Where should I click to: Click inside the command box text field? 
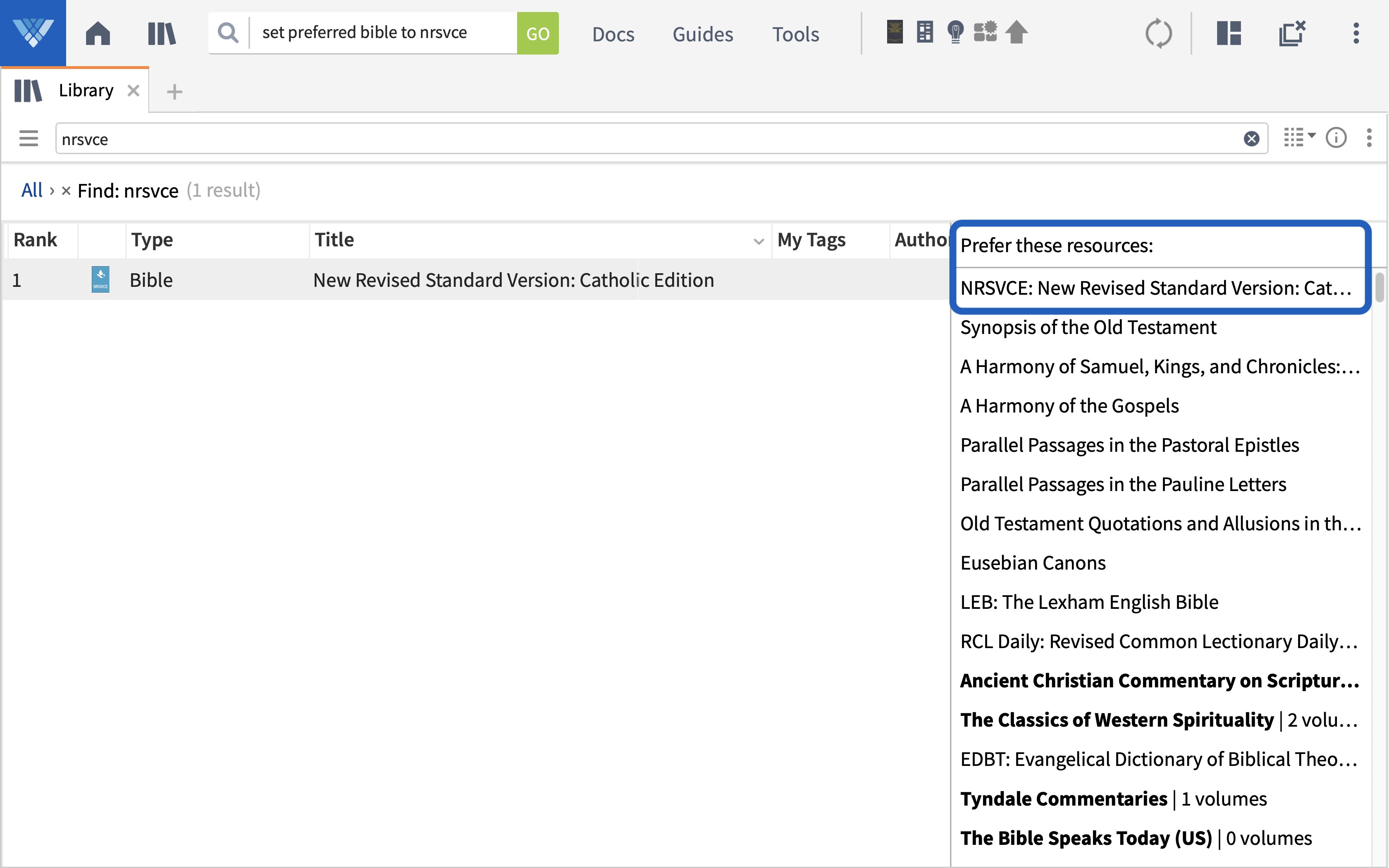383,33
